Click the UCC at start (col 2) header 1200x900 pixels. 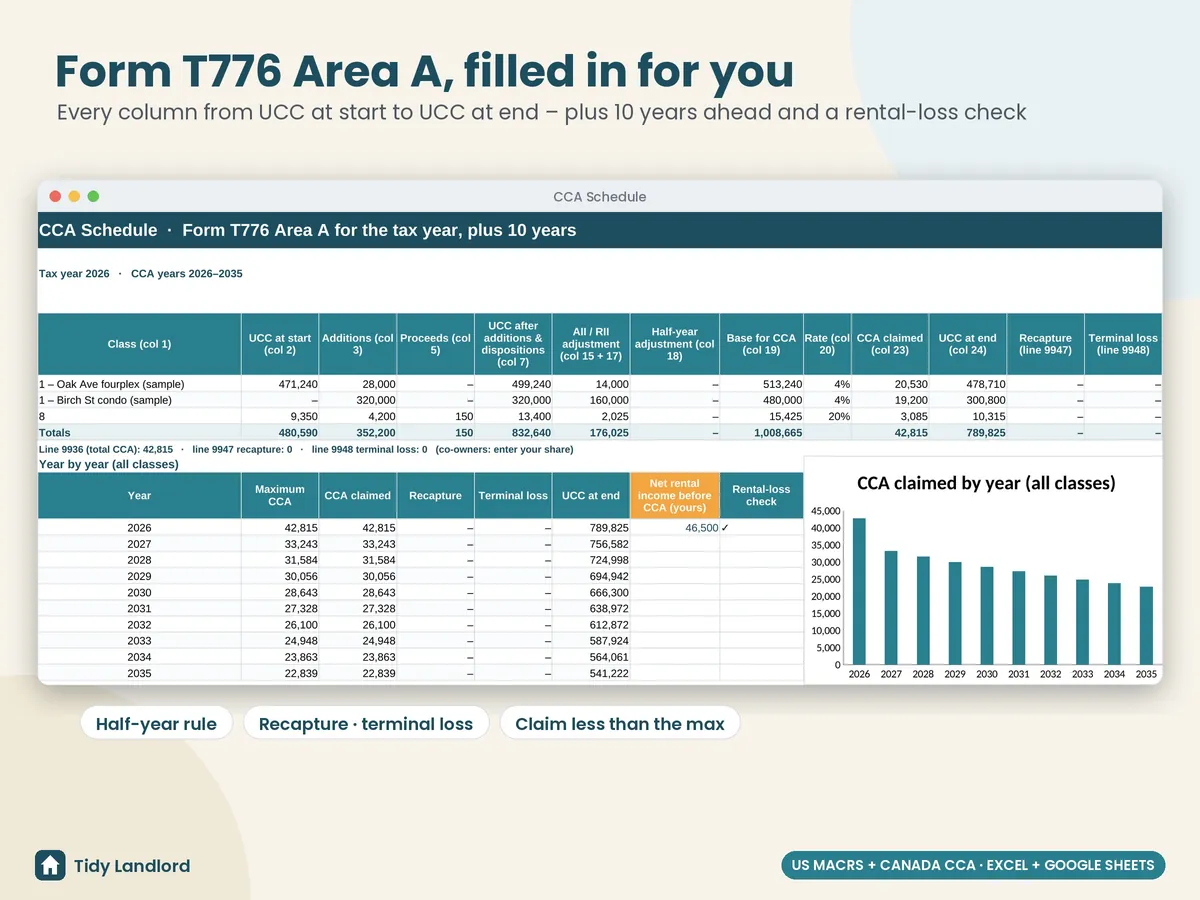280,344
